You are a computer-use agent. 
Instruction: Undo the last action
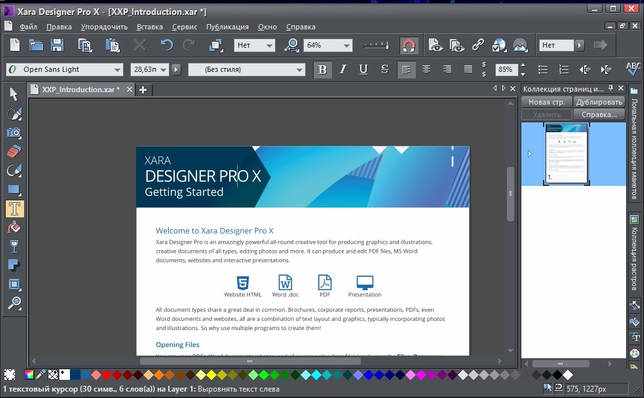point(166,45)
